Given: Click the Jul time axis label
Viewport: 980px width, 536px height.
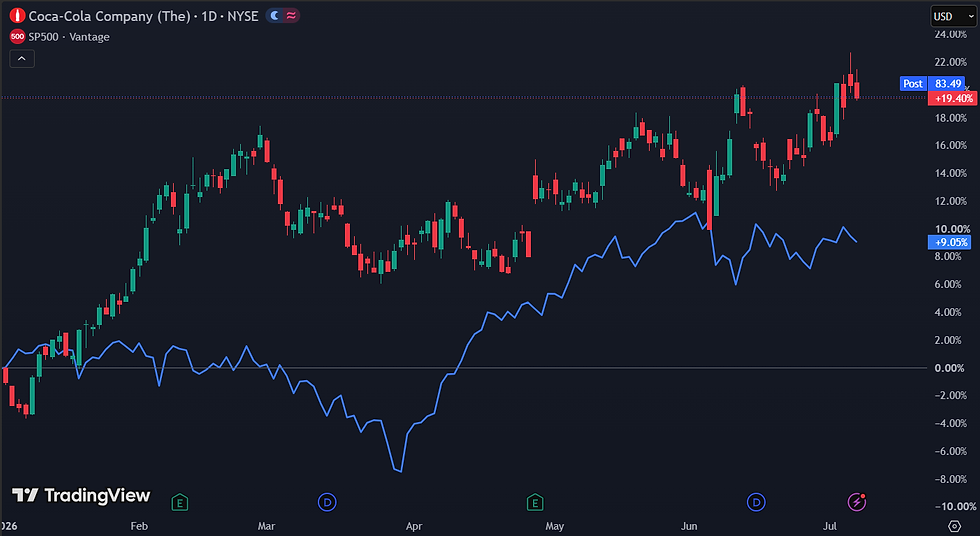Looking at the screenshot, I should [x=829, y=526].
